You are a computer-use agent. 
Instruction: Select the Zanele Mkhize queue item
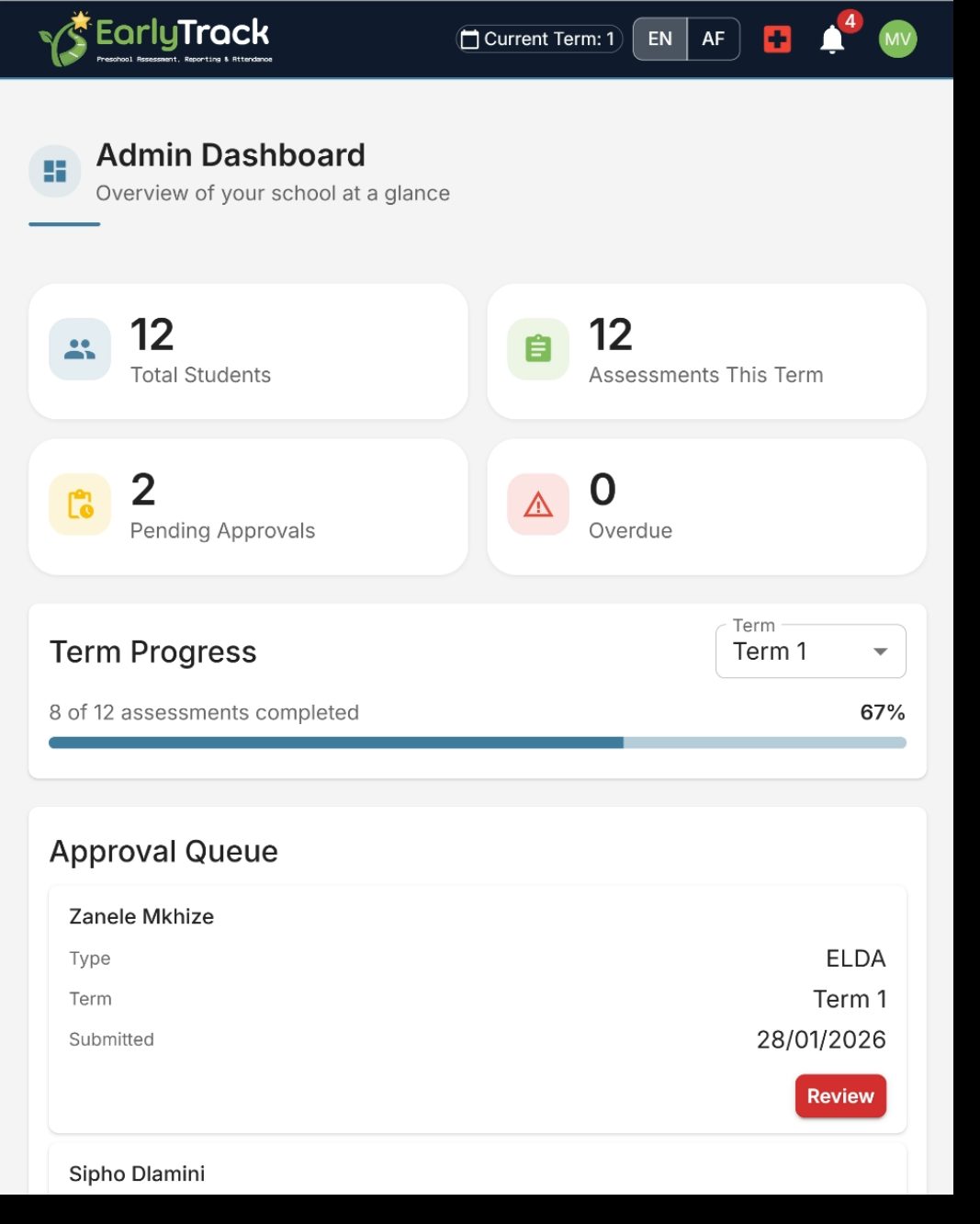(x=141, y=916)
